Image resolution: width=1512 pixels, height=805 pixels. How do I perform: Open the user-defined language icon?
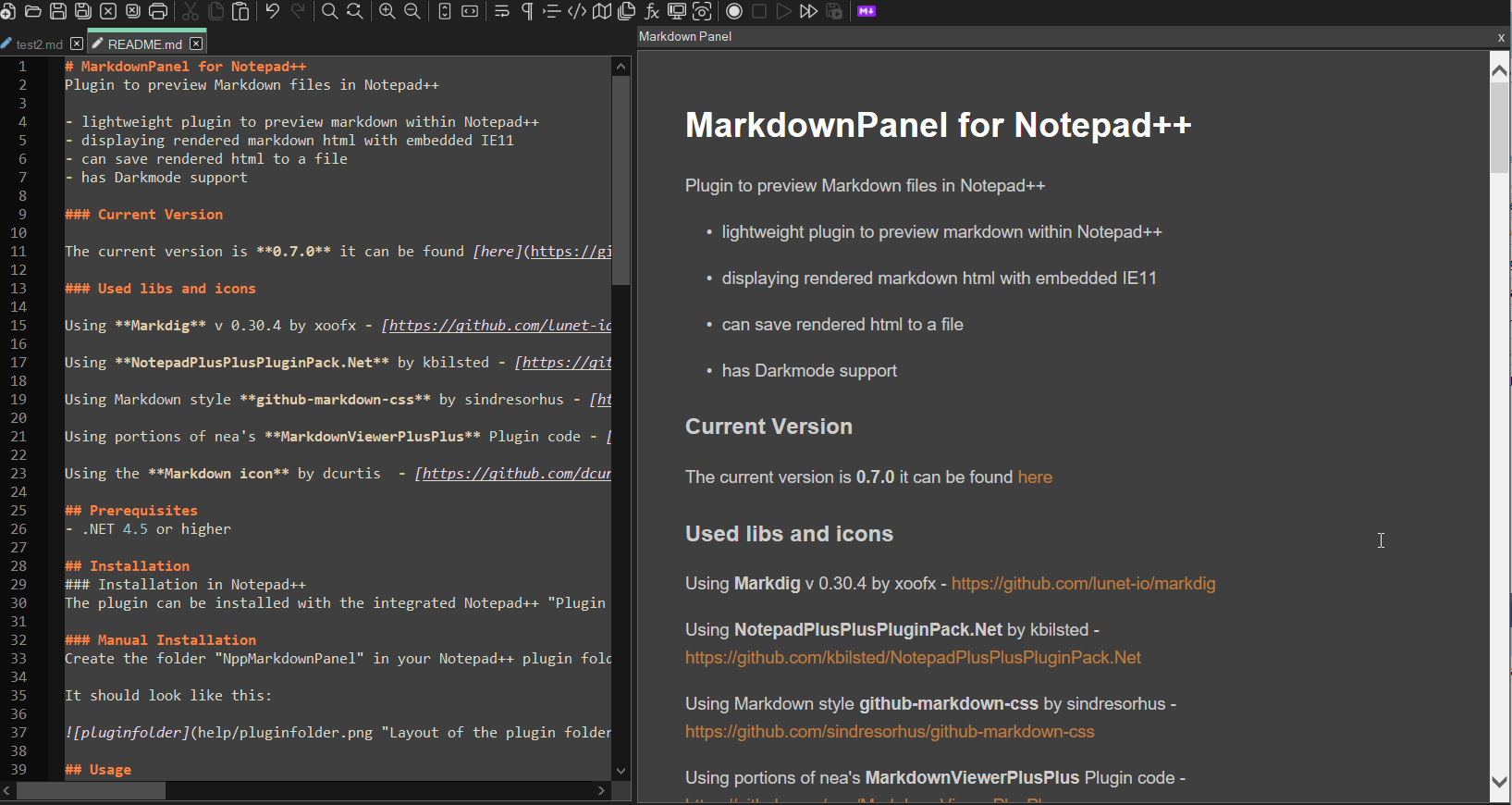pos(577,11)
